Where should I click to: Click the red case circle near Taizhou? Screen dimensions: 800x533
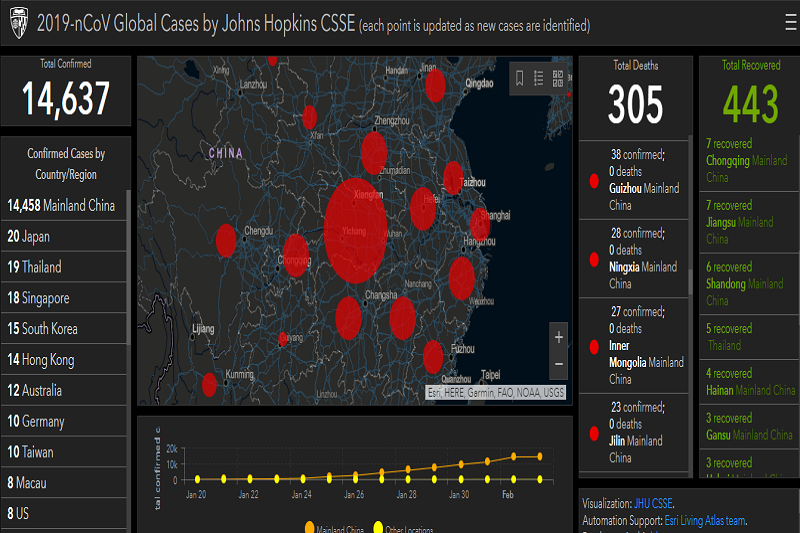click(x=453, y=178)
